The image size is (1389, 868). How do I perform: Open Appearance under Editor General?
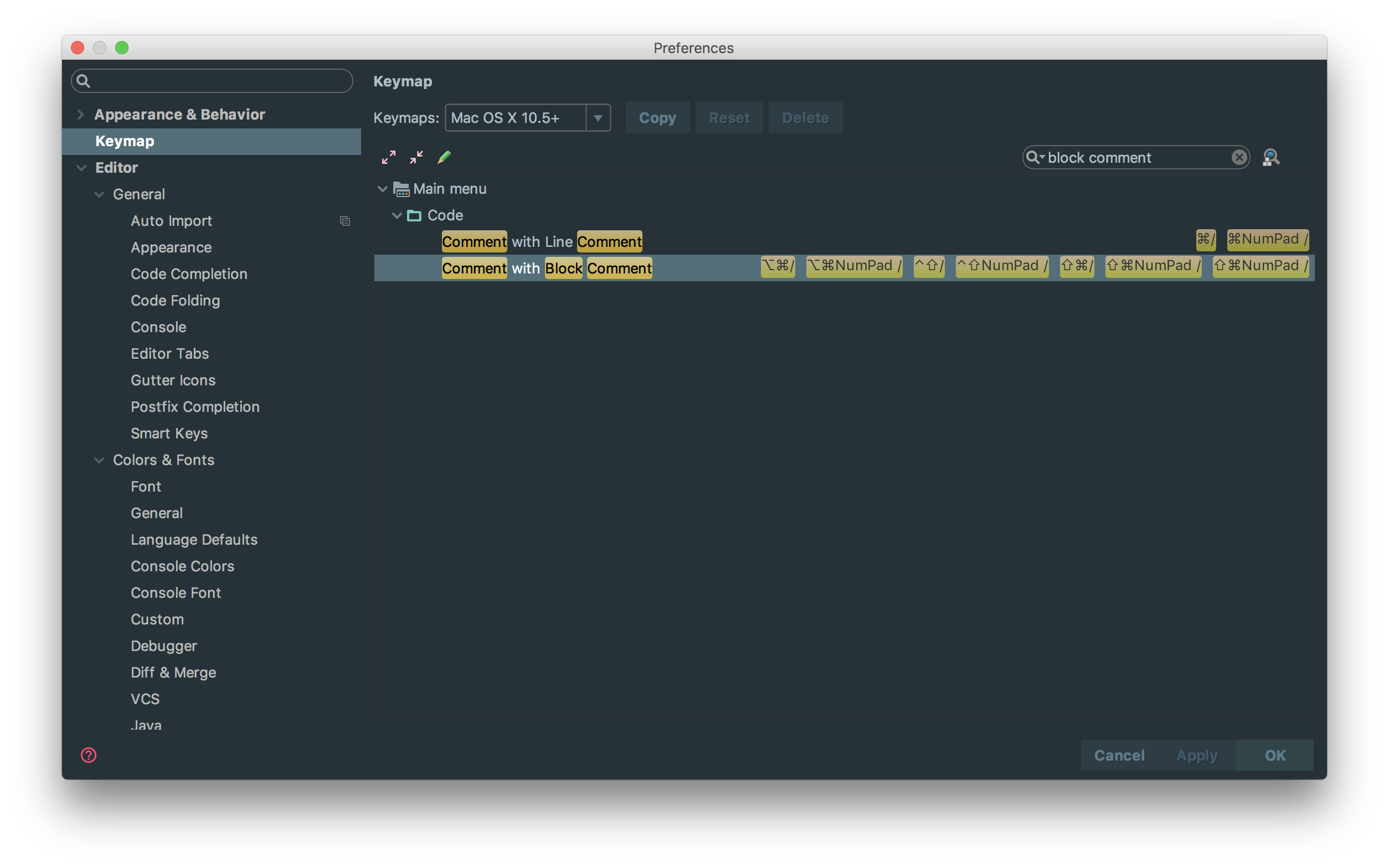pyautogui.click(x=171, y=247)
